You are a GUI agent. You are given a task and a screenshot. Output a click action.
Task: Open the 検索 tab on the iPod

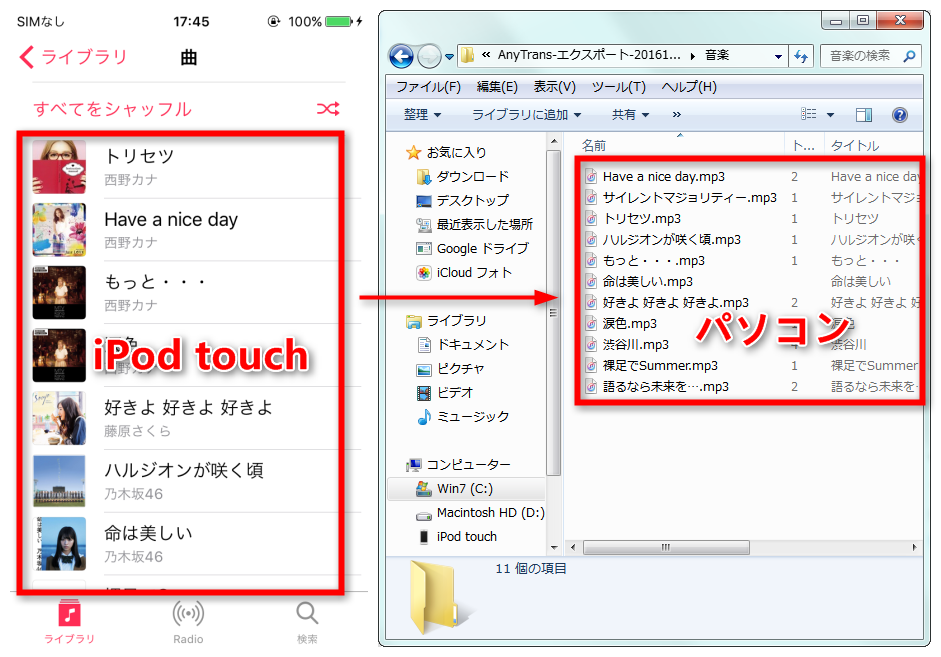[x=307, y=622]
